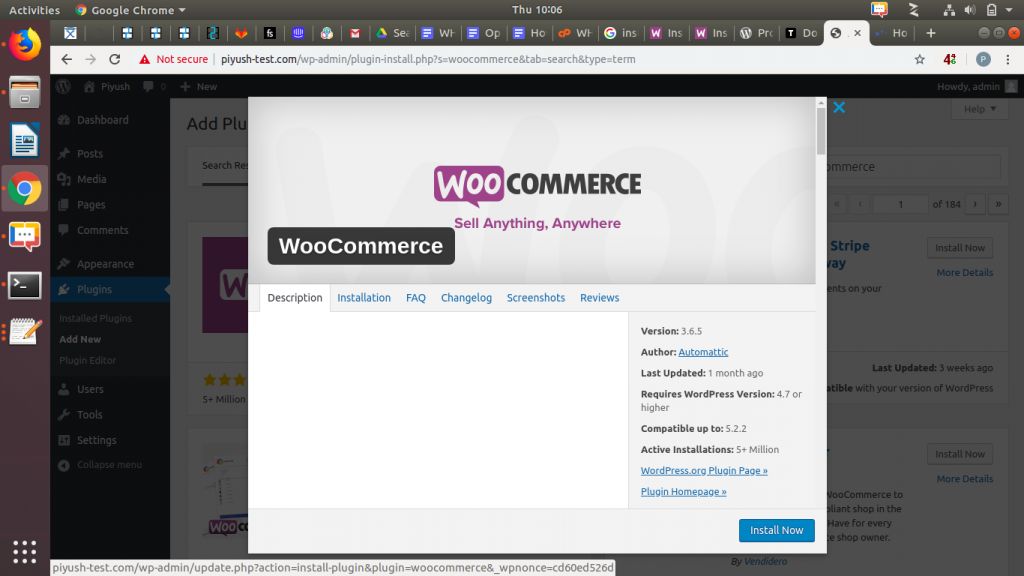Open Tools in WordPress sidebar
Image resolution: width=1024 pixels, height=576 pixels.
(x=89, y=415)
